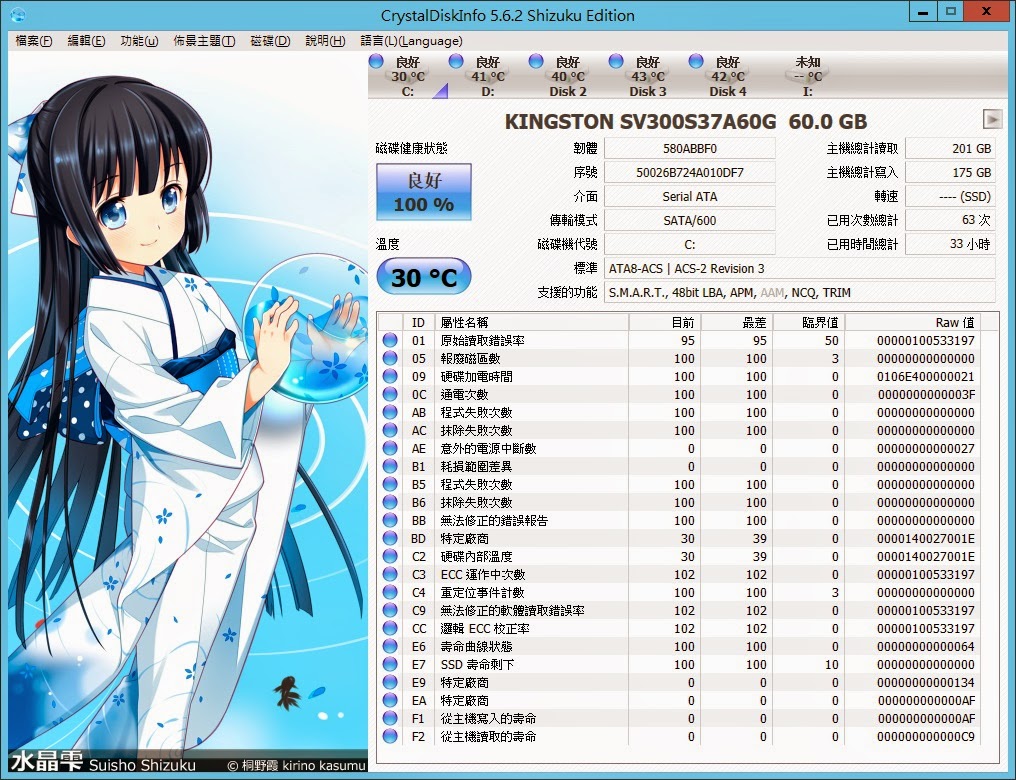Click the supported features field with TRIM
Image resolution: width=1016 pixels, height=780 pixels.
[x=800, y=292]
